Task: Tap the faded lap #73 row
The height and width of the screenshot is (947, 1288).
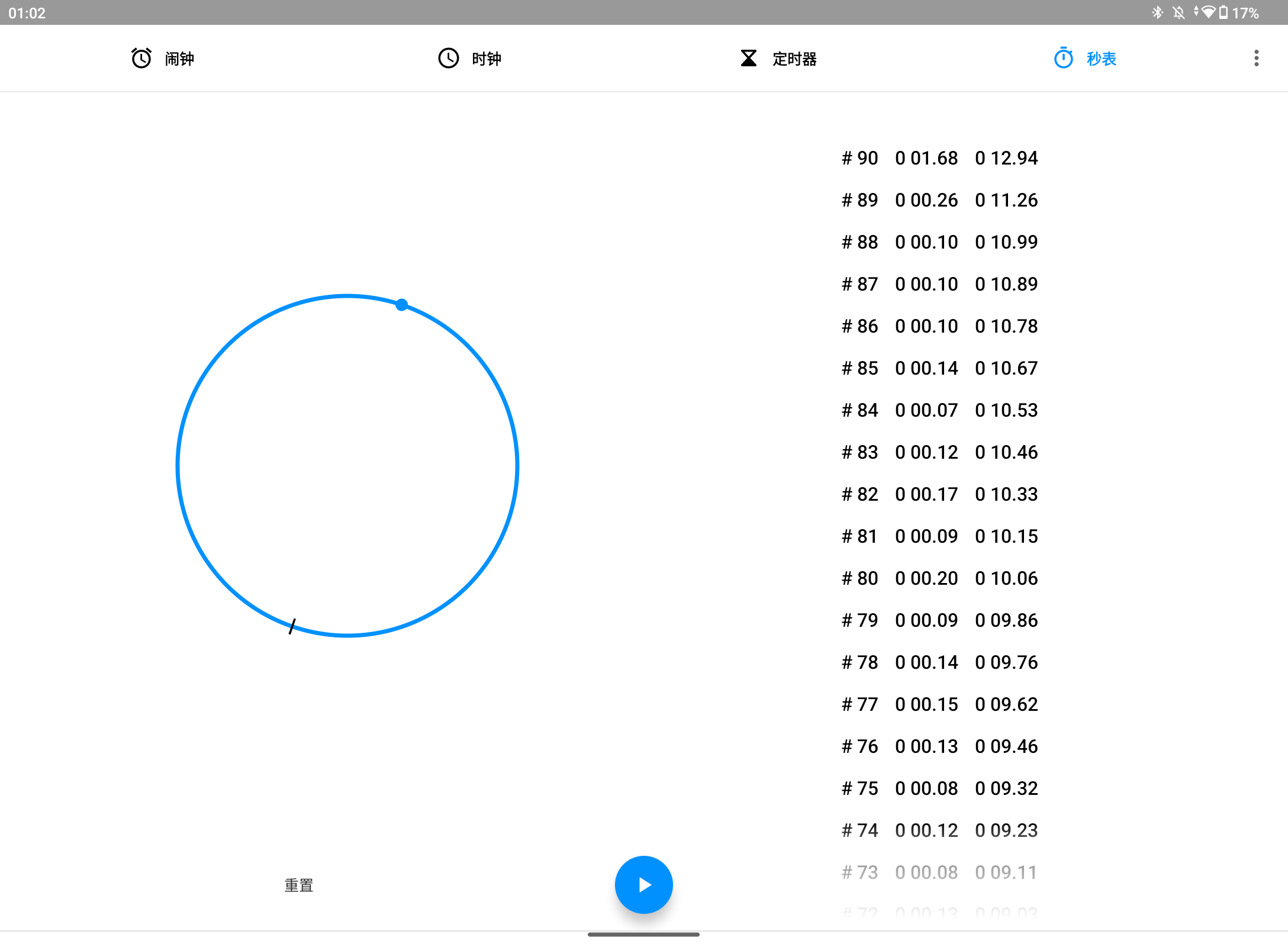Action: click(x=939, y=872)
